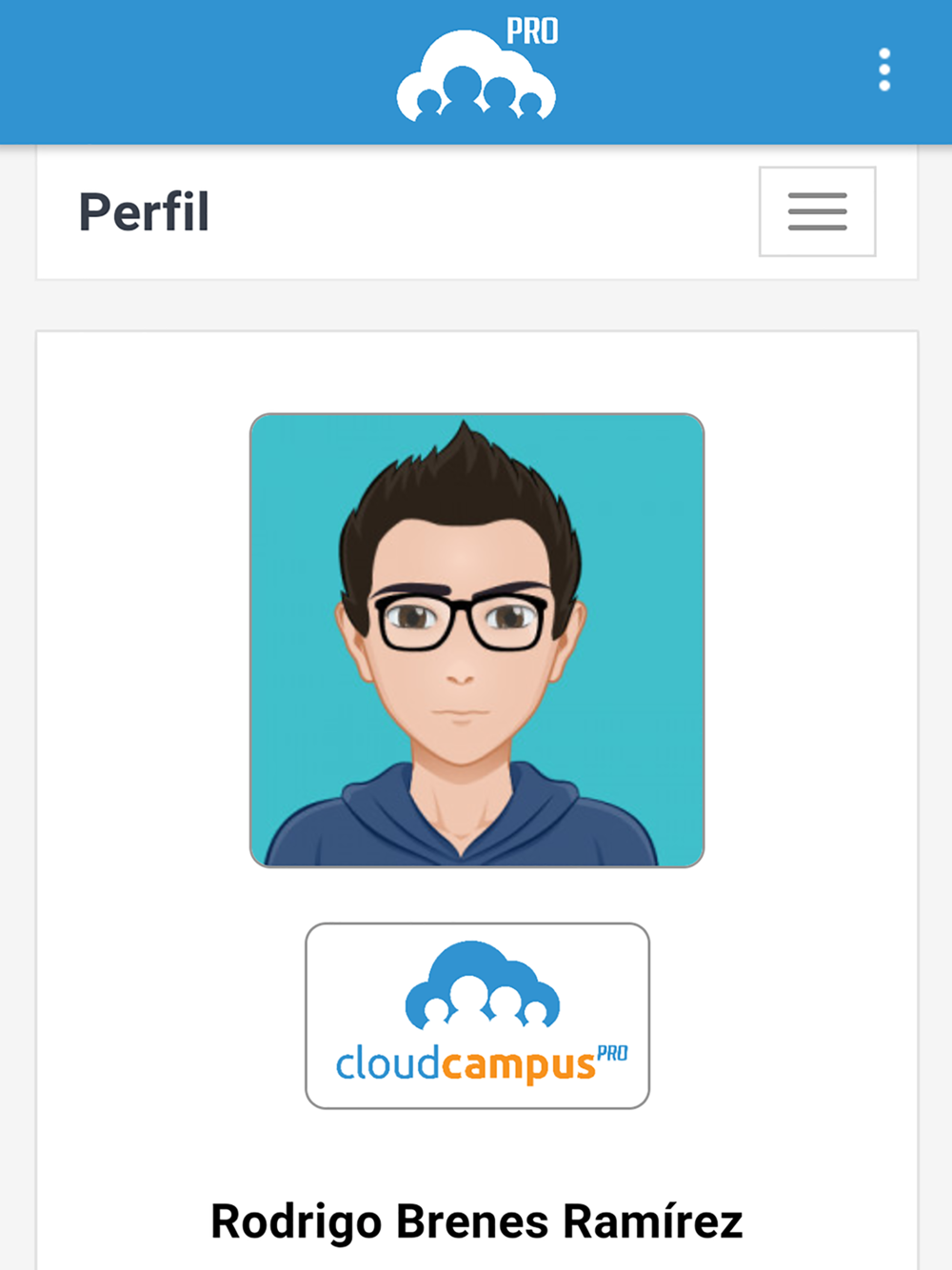Image resolution: width=952 pixels, height=1270 pixels.
Task: Click the Perfil heading
Action: pyautogui.click(x=144, y=212)
